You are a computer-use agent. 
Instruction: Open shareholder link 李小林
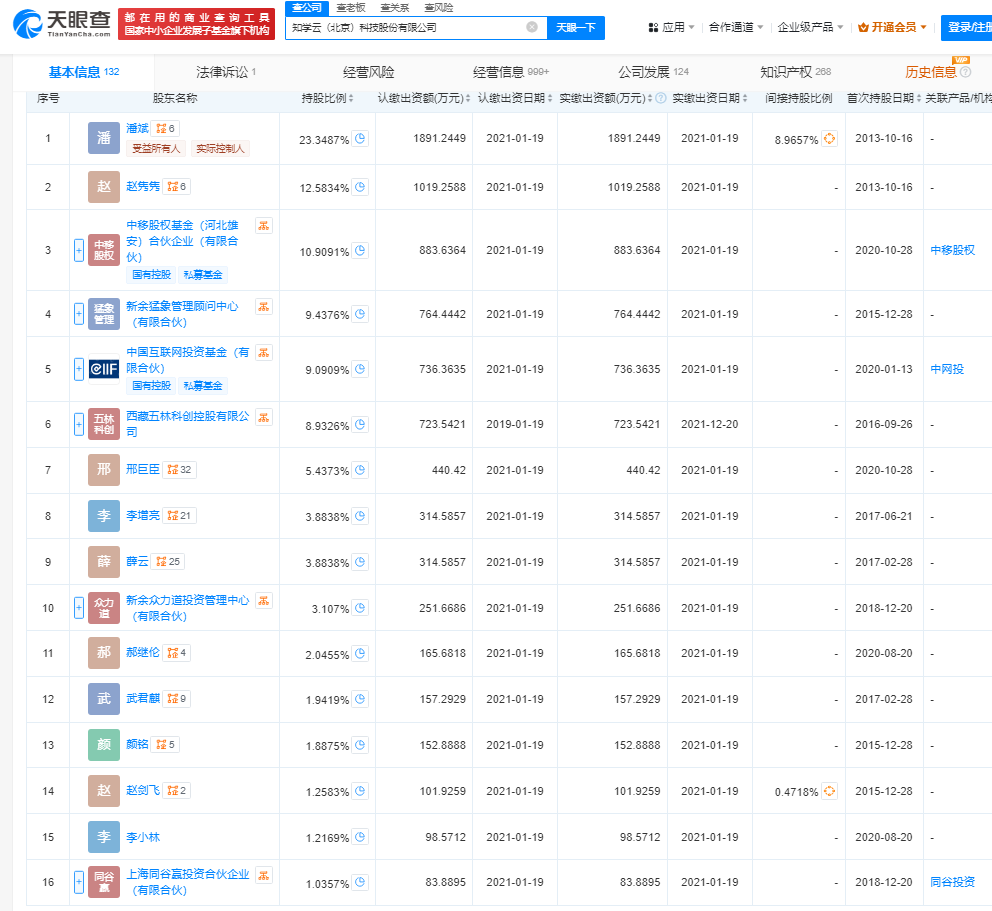coord(143,837)
